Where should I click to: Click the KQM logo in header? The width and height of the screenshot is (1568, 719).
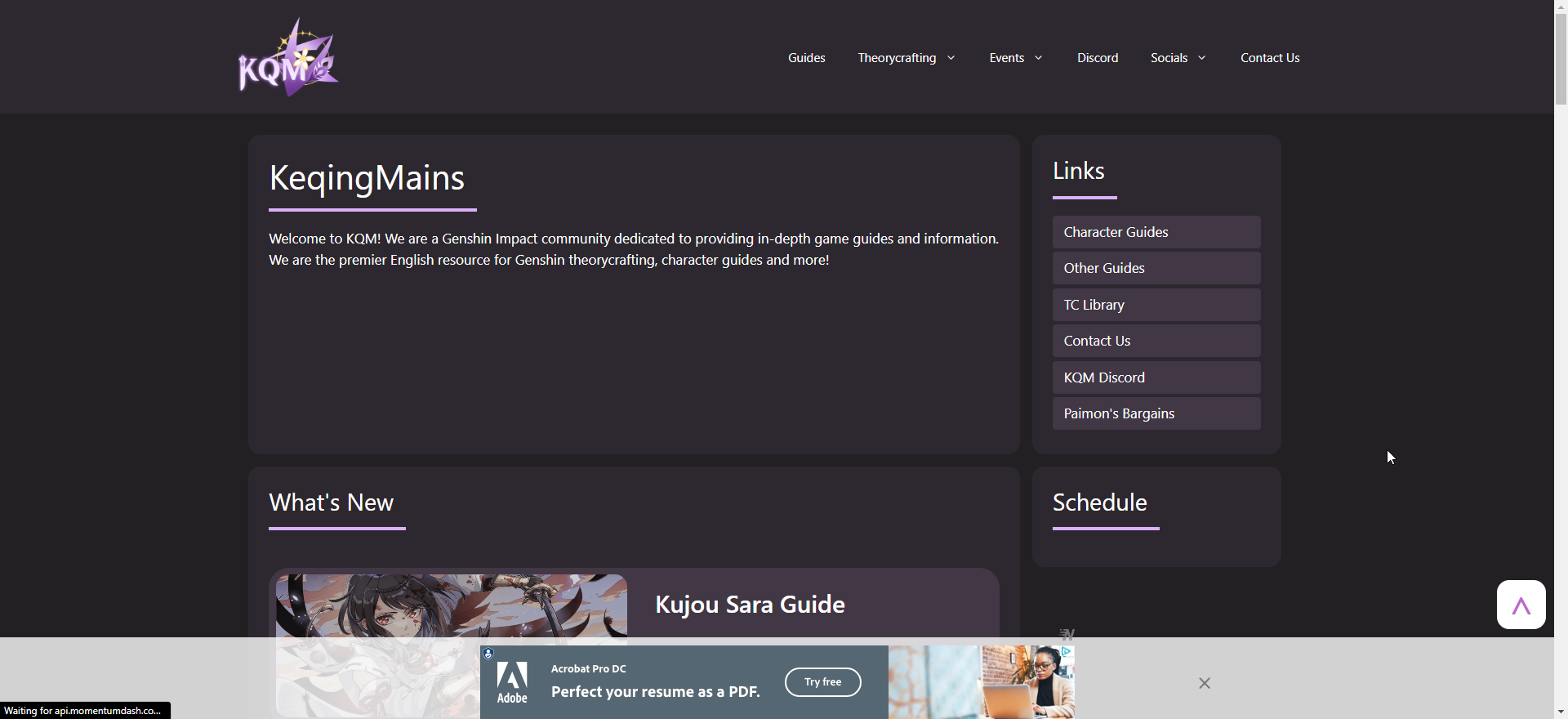click(287, 58)
